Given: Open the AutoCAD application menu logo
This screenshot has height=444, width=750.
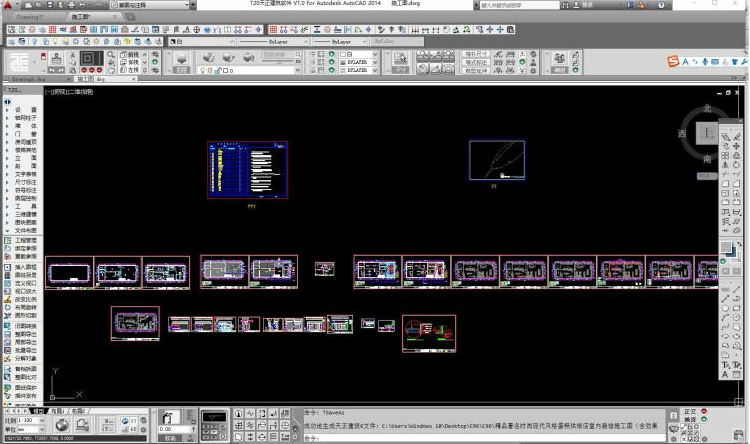Looking at the screenshot, I should (x=7, y=5).
